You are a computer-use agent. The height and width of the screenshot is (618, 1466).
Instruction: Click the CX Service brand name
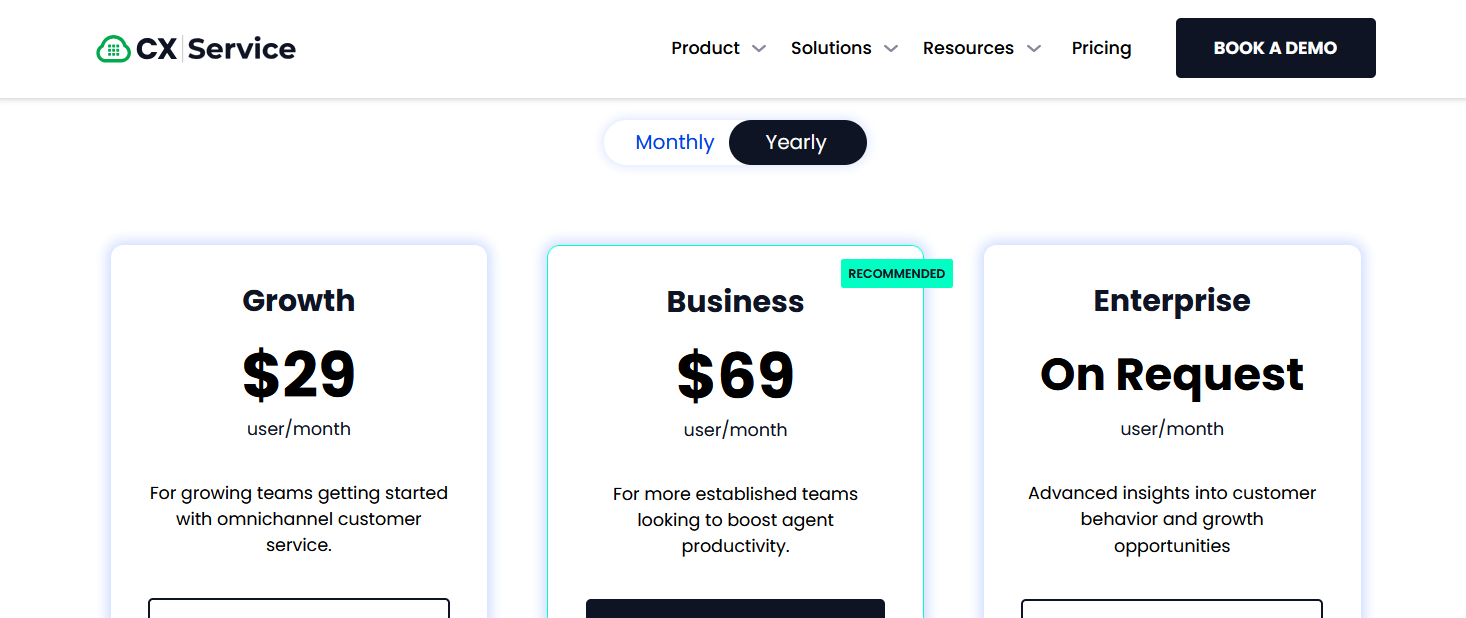coord(216,48)
